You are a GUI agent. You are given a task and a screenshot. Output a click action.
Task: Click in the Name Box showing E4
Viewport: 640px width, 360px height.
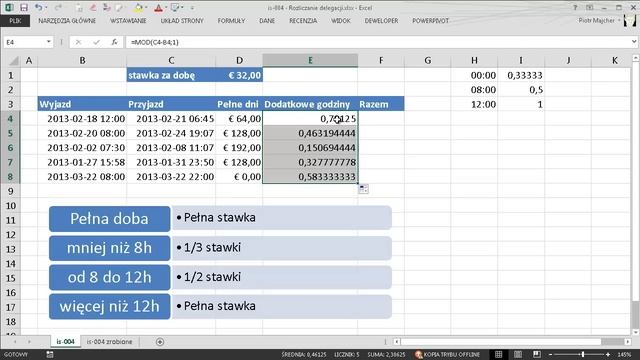[x=24, y=42]
